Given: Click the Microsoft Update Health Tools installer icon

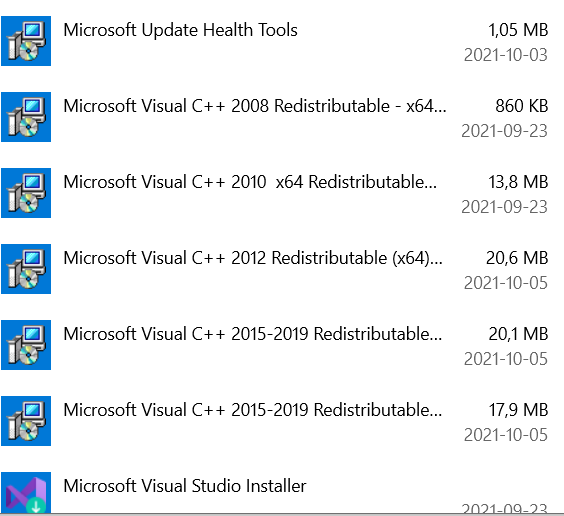Looking at the screenshot, I should pos(26,41).
